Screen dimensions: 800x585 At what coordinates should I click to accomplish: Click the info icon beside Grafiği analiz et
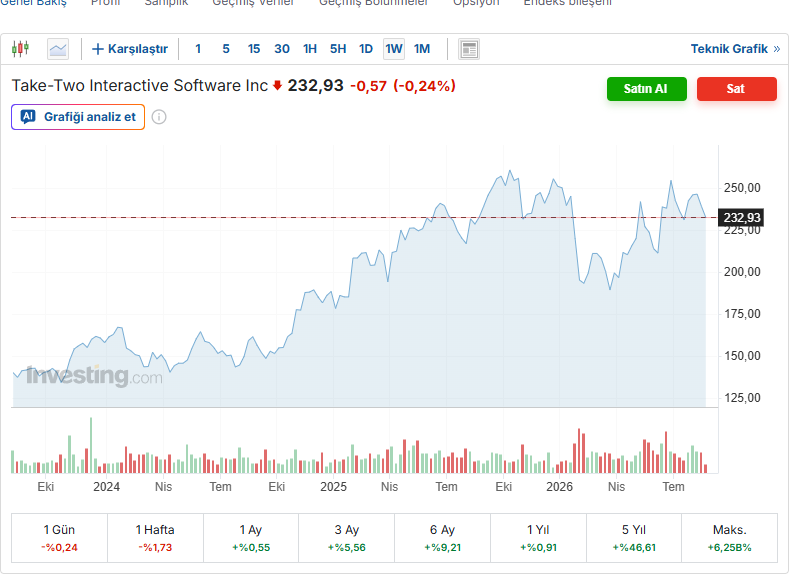coord(159,117)
